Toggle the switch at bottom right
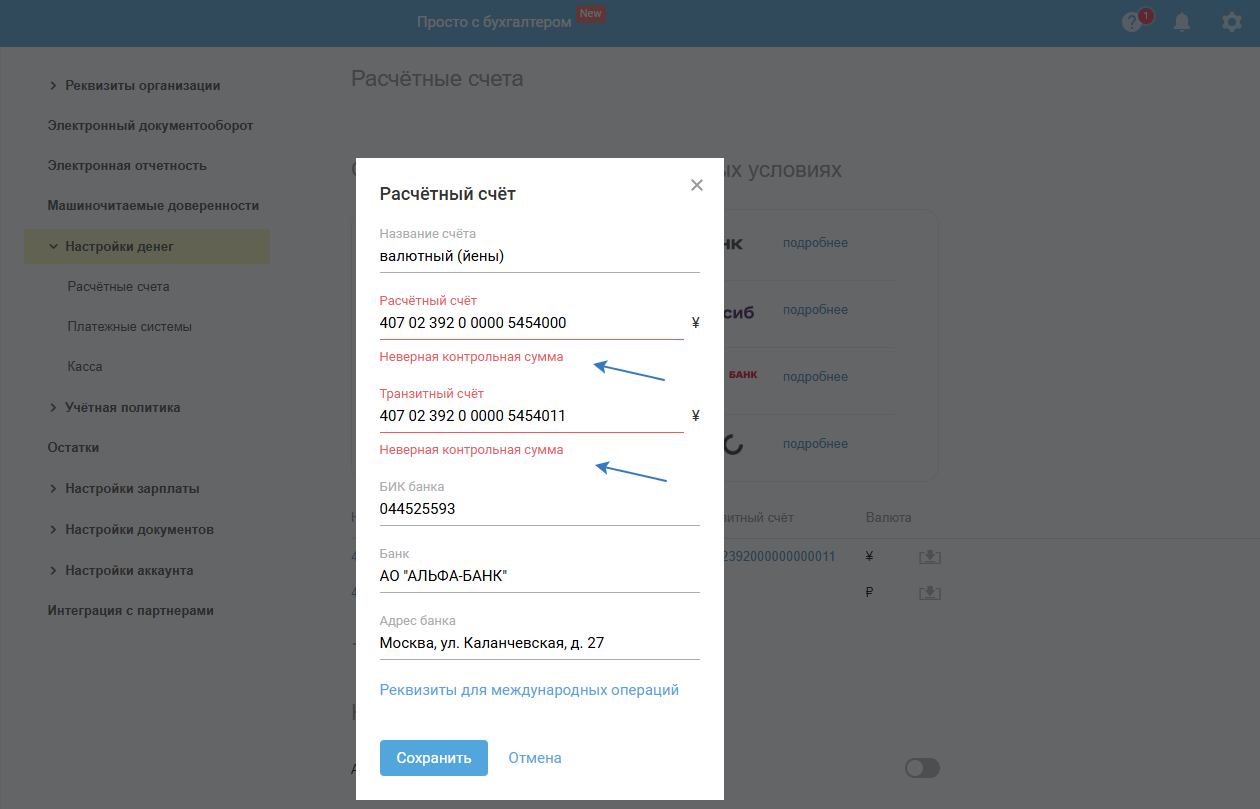This screenshot has height=809, width=1260. [922, 768]
